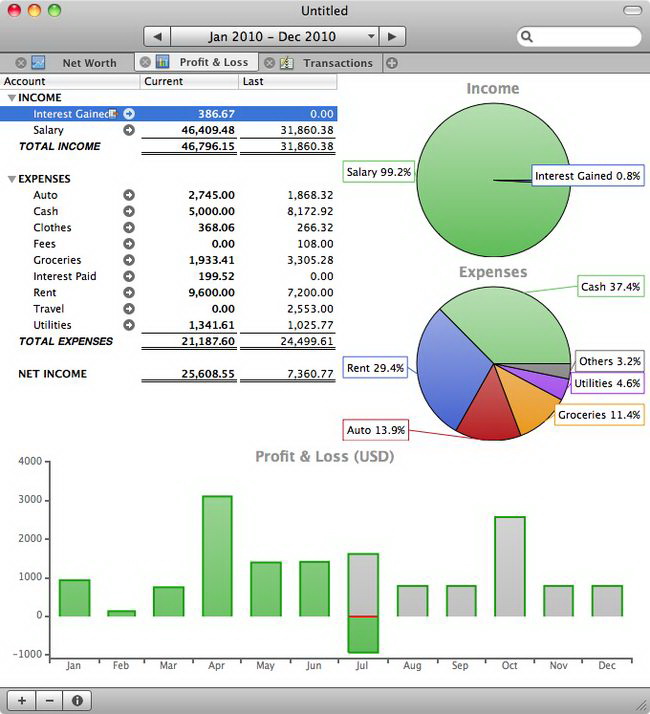Select the Interest Gained row
This screenshot has height=714, width=650.
pyautogui.click(x=70, y=114)
